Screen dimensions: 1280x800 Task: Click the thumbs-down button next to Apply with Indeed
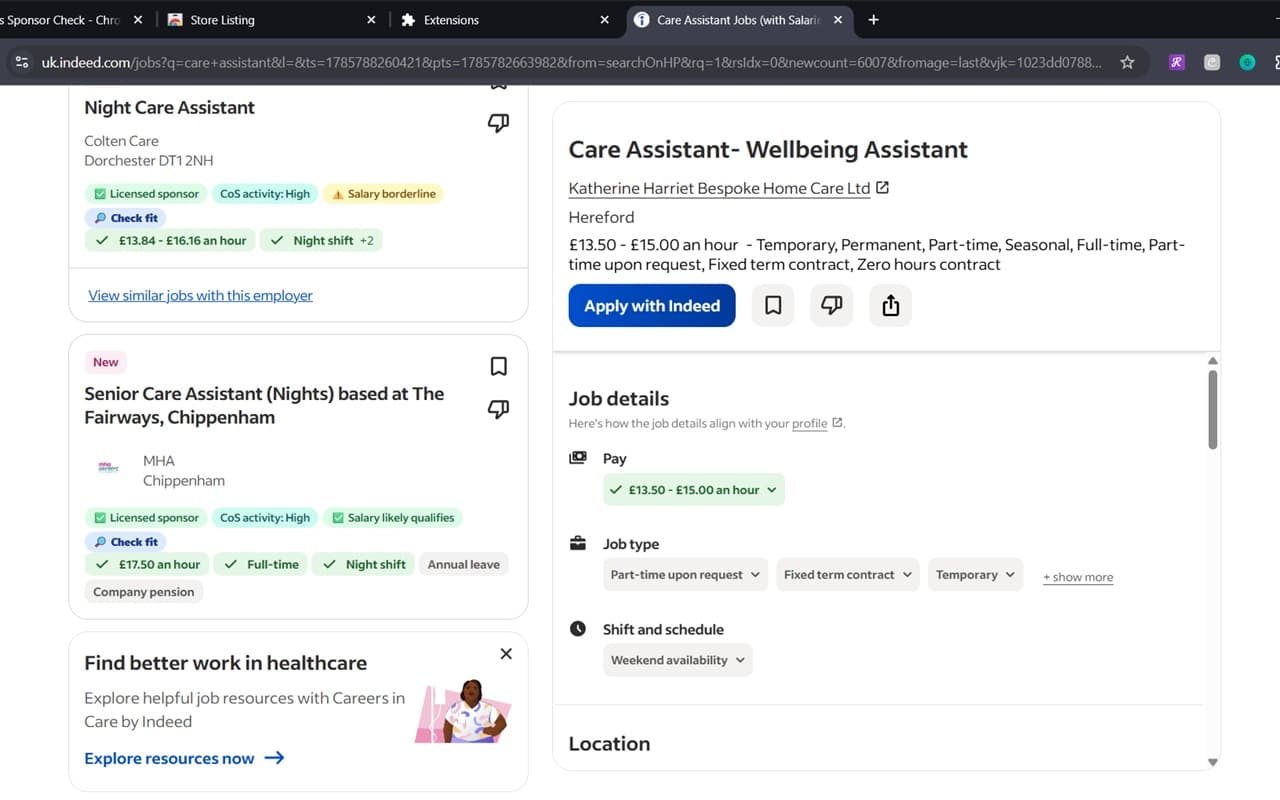pyautogui.click(x=832, y=306)
